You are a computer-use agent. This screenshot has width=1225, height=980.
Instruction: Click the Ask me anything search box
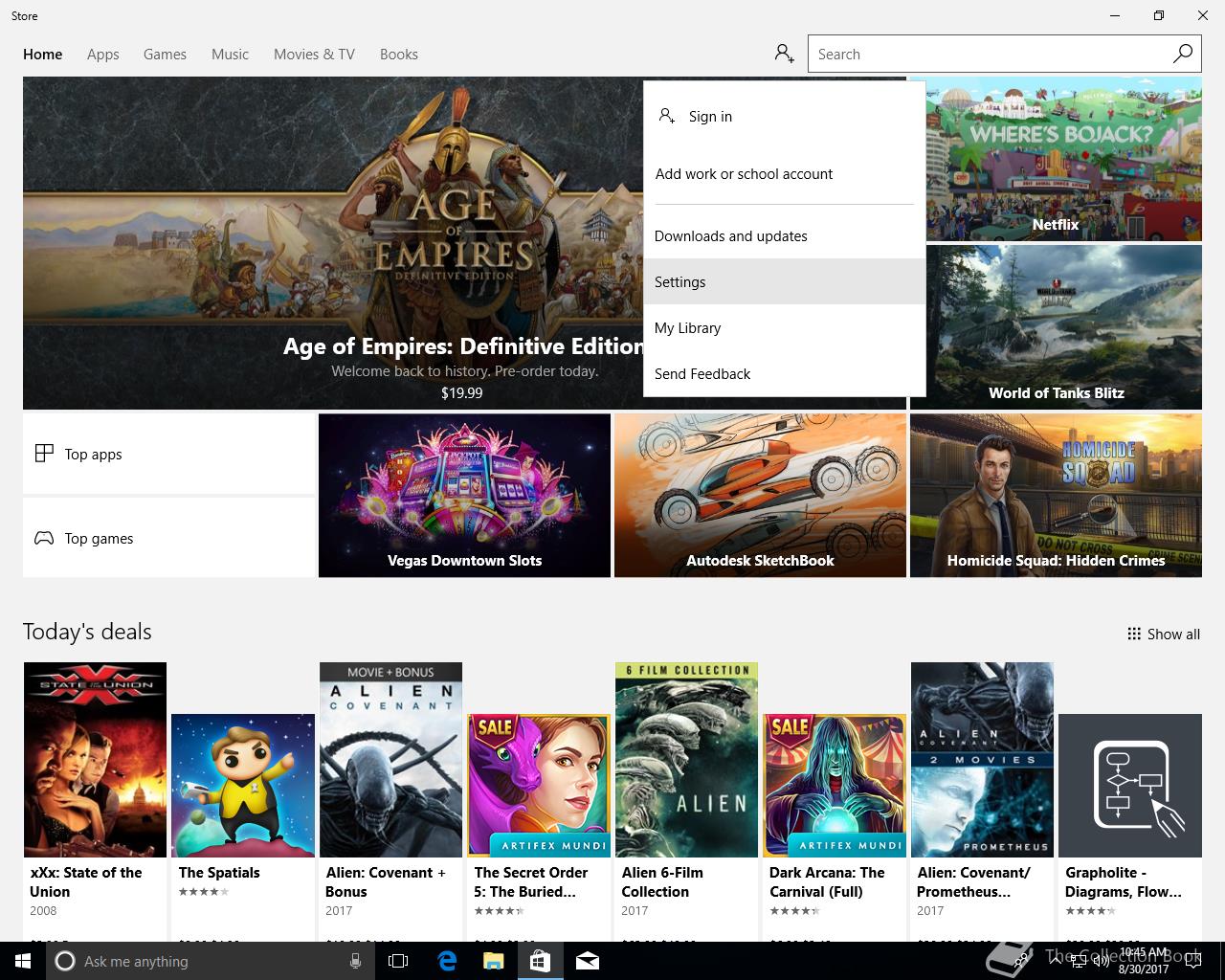(209, 961)
